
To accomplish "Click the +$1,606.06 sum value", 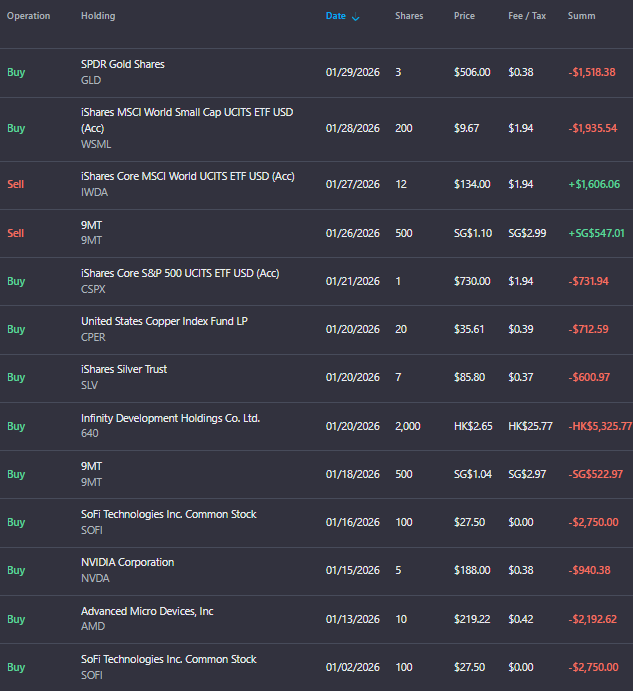I will pos(593,184).
